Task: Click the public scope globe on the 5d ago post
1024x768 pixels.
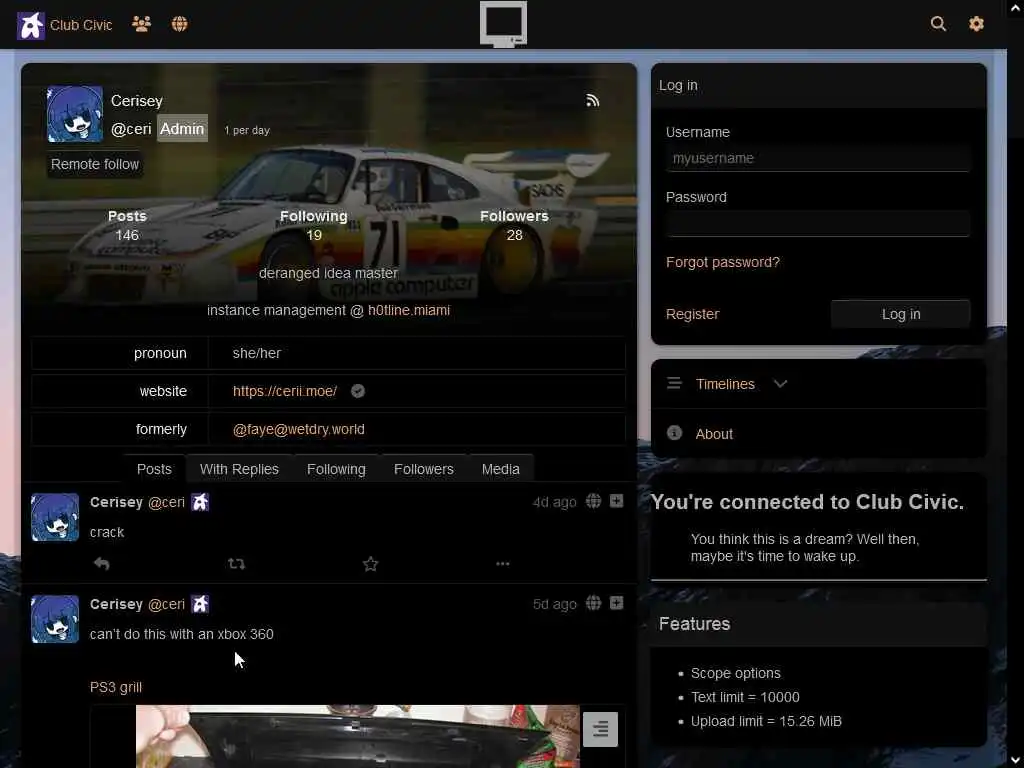Action: [593, 603]
